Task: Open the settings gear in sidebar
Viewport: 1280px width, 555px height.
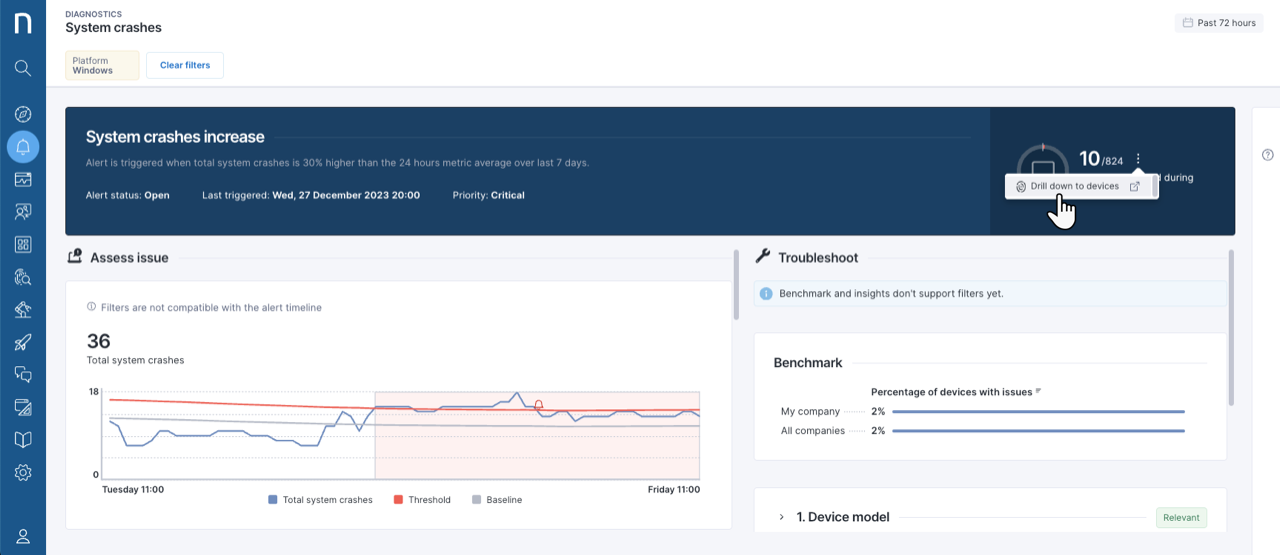Action: [x=23, y=472]
